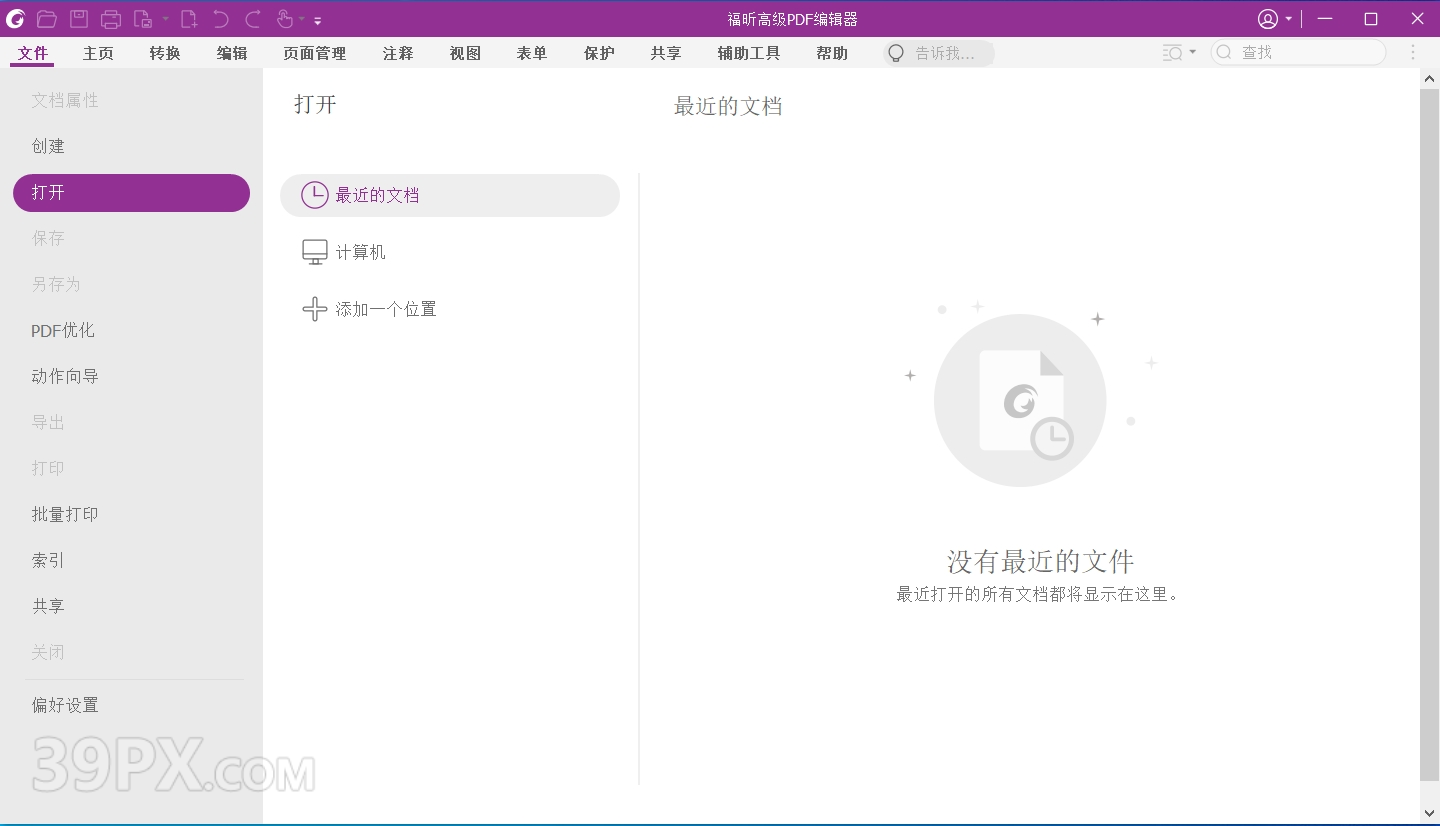Screen dimensions: 1440x826
Task: Close the Foxit PDF editor window
Action: pyautogui.click(x=1417, y=19)
